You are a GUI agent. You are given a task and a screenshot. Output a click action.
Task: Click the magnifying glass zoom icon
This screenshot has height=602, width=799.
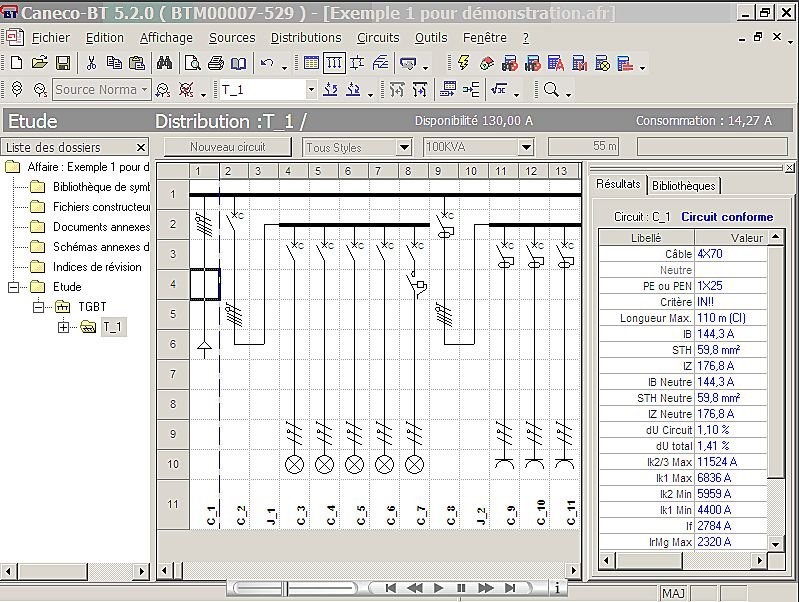[x=551, y=90]
